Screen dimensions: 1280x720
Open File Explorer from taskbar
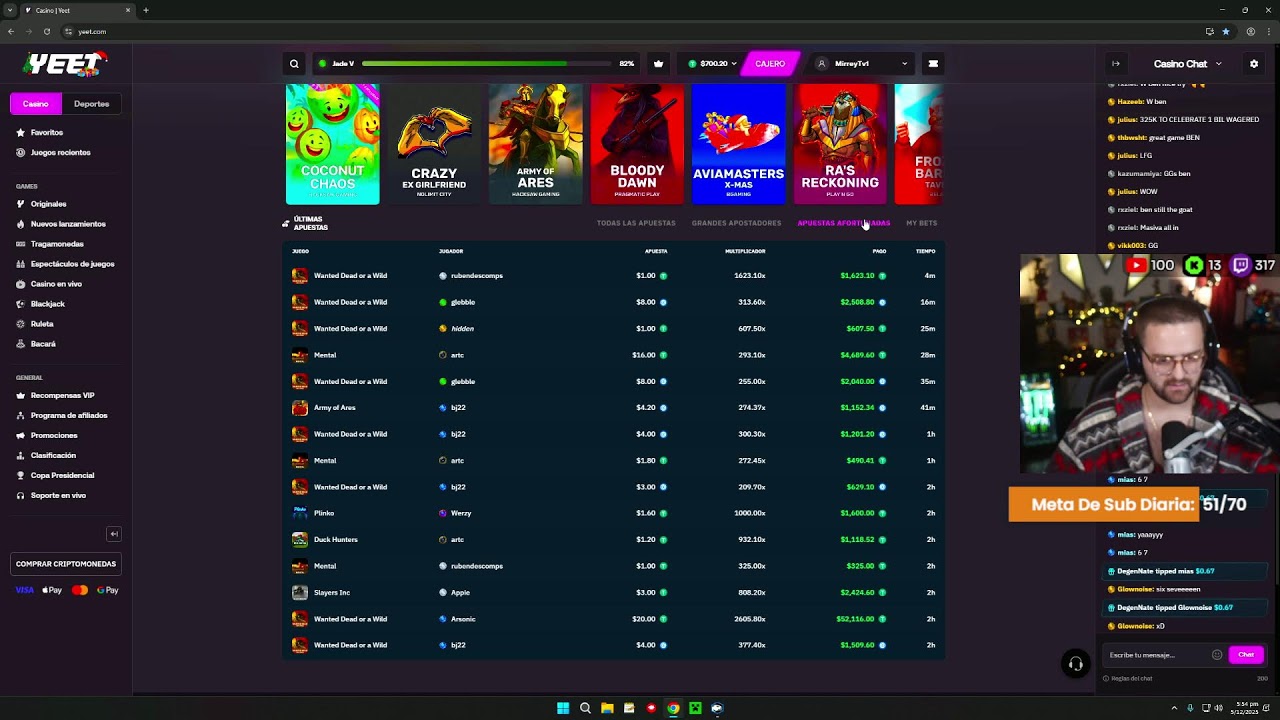(x=607, y=708)
